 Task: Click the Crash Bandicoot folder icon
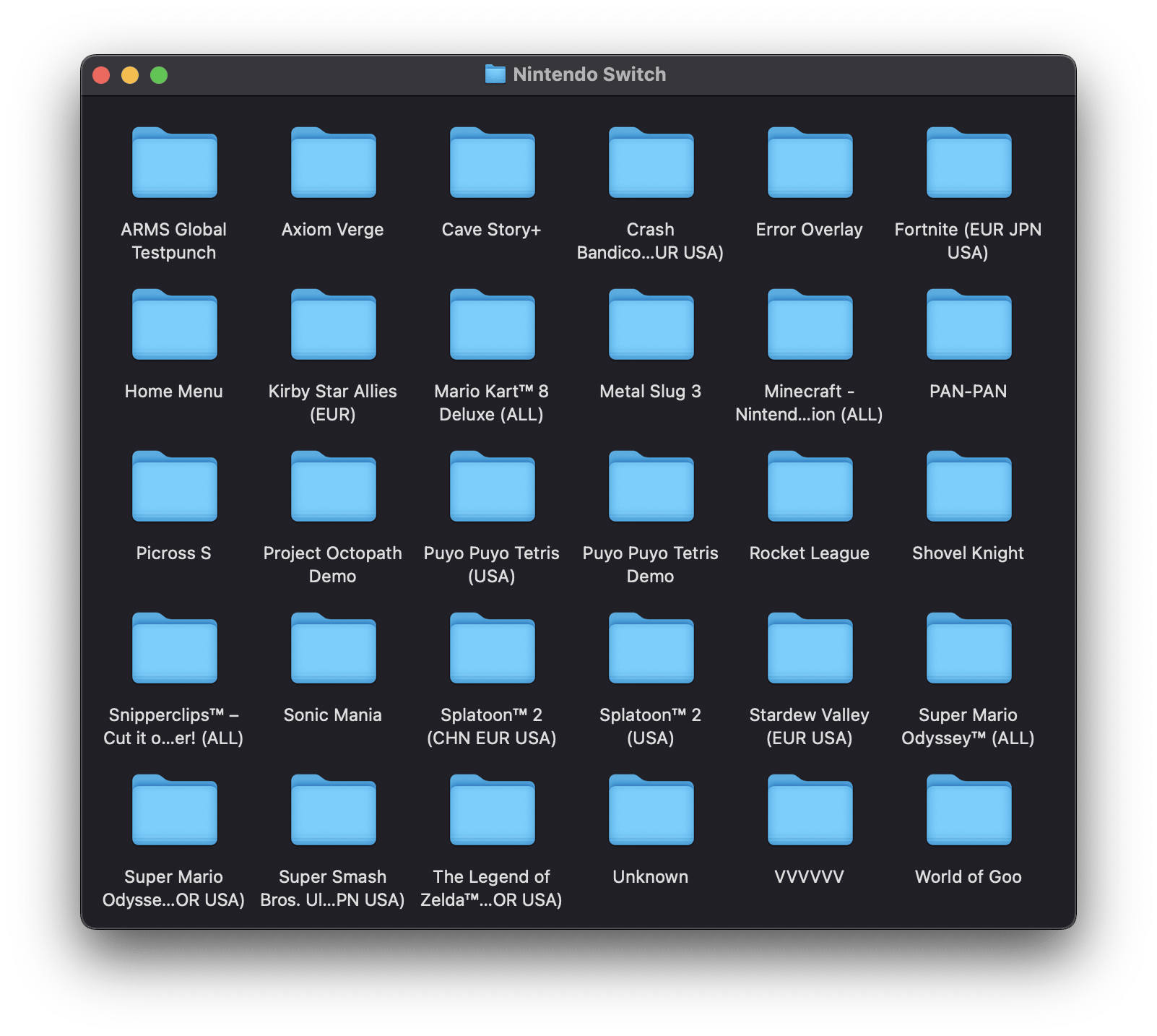tap(651, 163)
